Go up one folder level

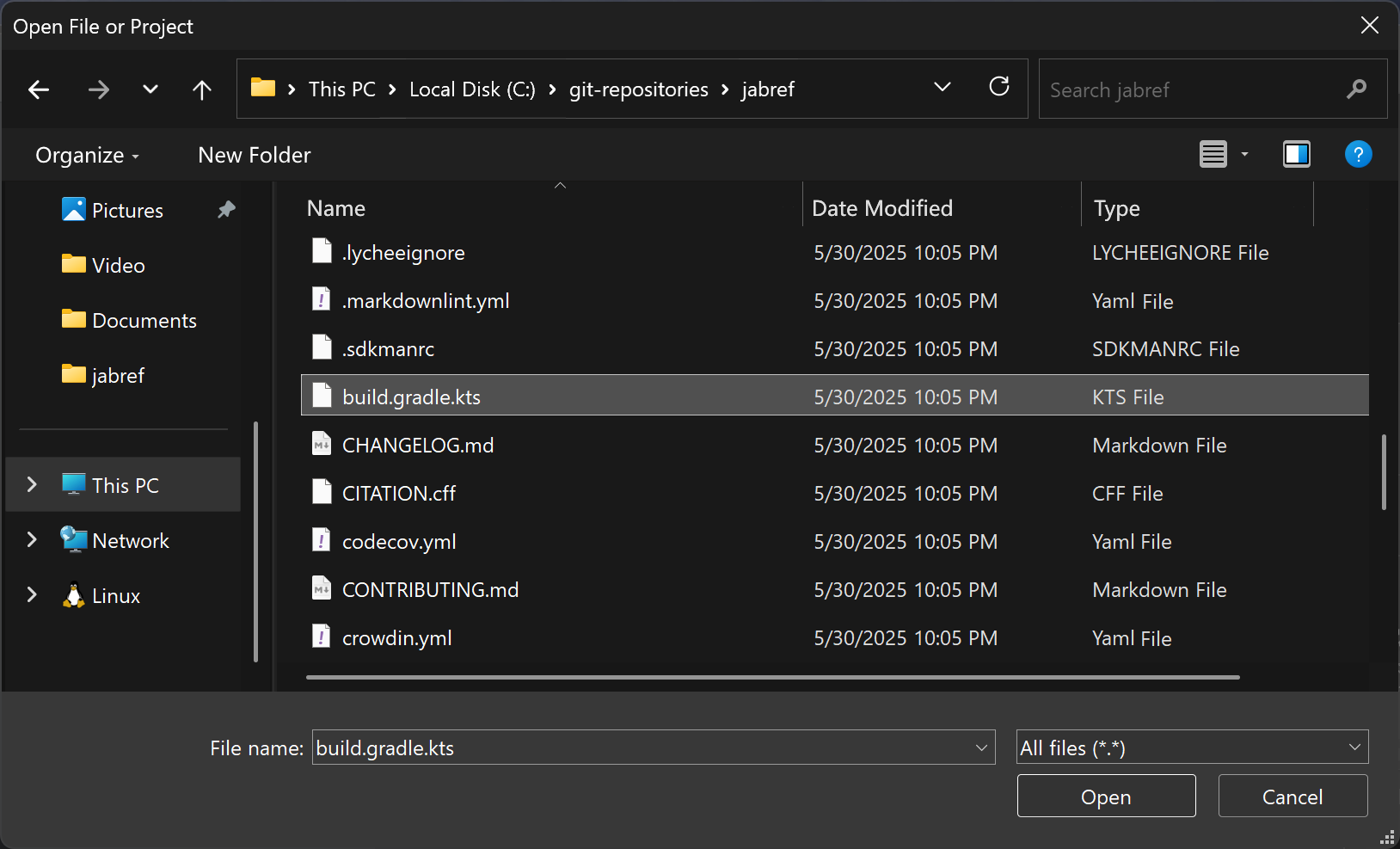point(202,89)
